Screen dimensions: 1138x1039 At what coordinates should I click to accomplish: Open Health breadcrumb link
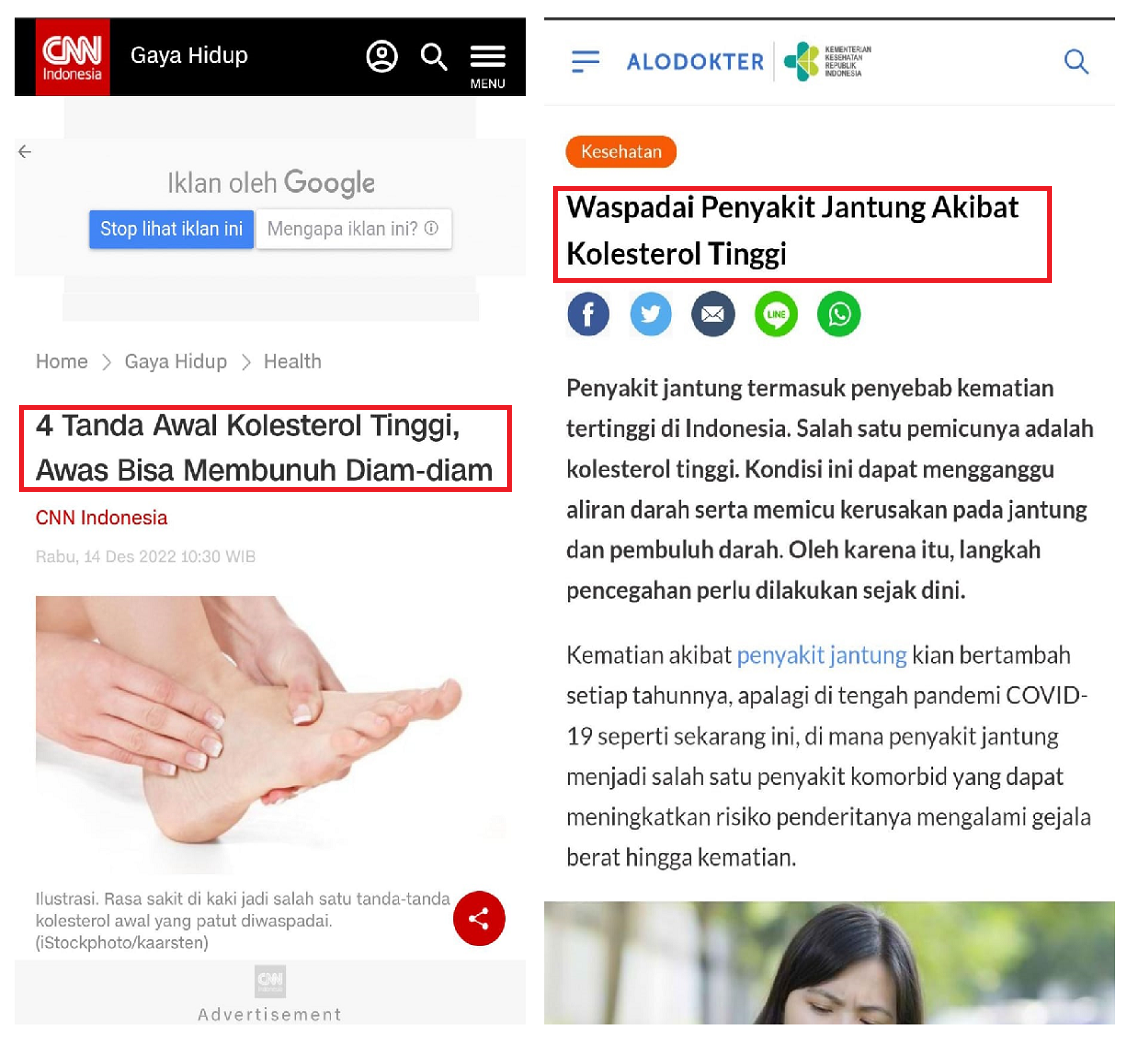click(292, 361)
